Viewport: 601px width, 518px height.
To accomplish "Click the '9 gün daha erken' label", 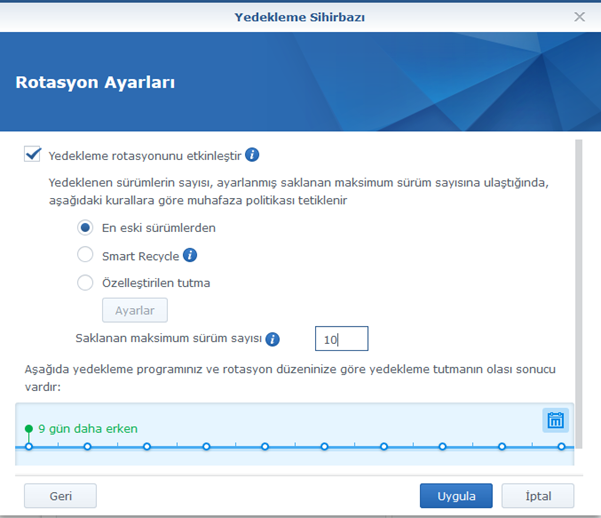I will 88,428.
